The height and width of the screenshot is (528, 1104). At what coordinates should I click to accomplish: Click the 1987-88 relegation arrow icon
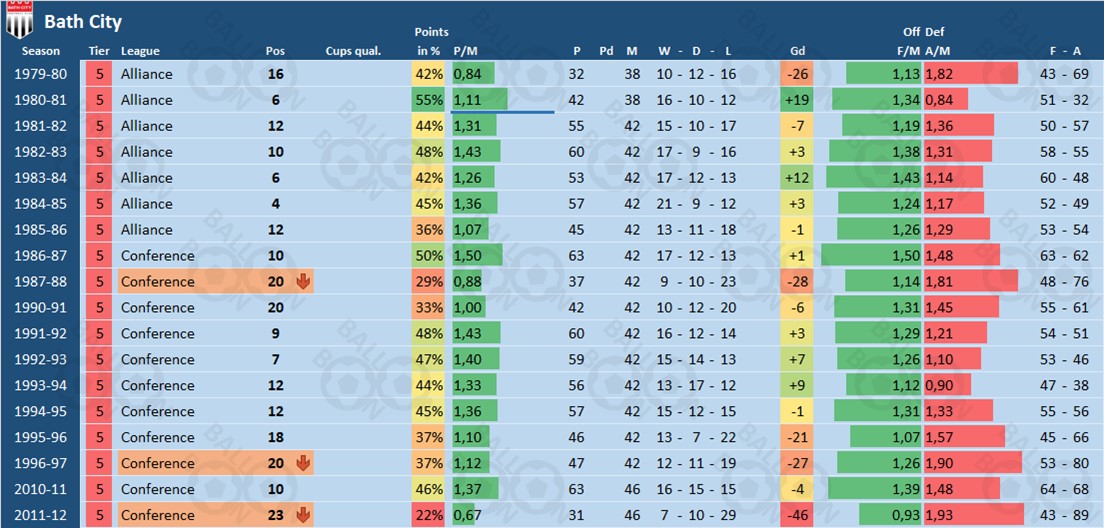304,282
